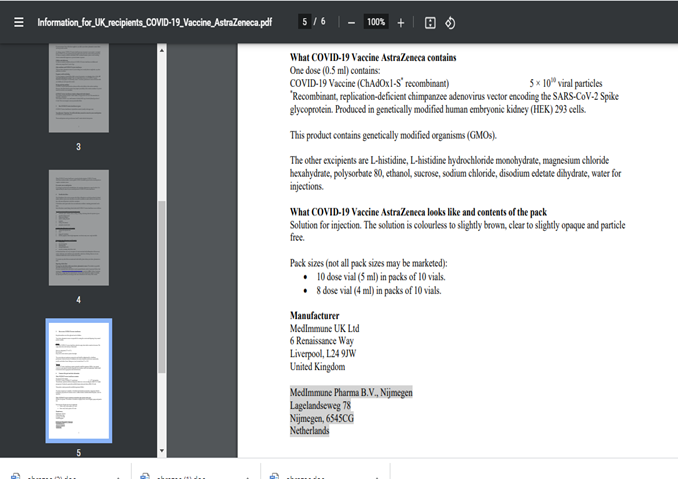
Task: Click '10 dose vial (5 ml)' bullet
Action: (381, 277)
